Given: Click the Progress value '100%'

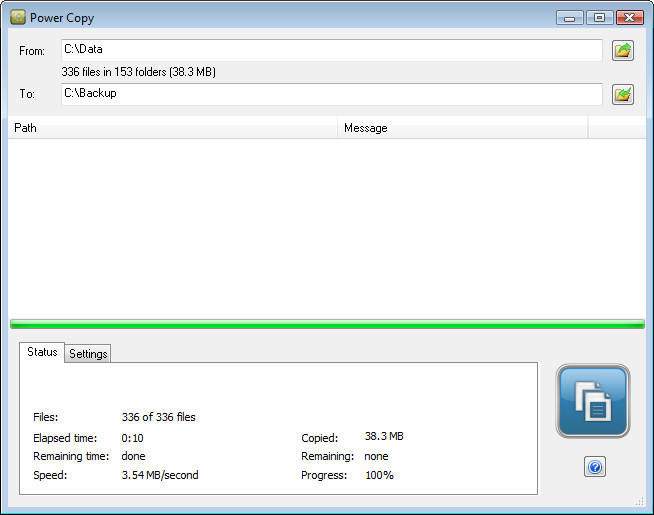Looking at the screenshot, I should (x=379, y=475).
